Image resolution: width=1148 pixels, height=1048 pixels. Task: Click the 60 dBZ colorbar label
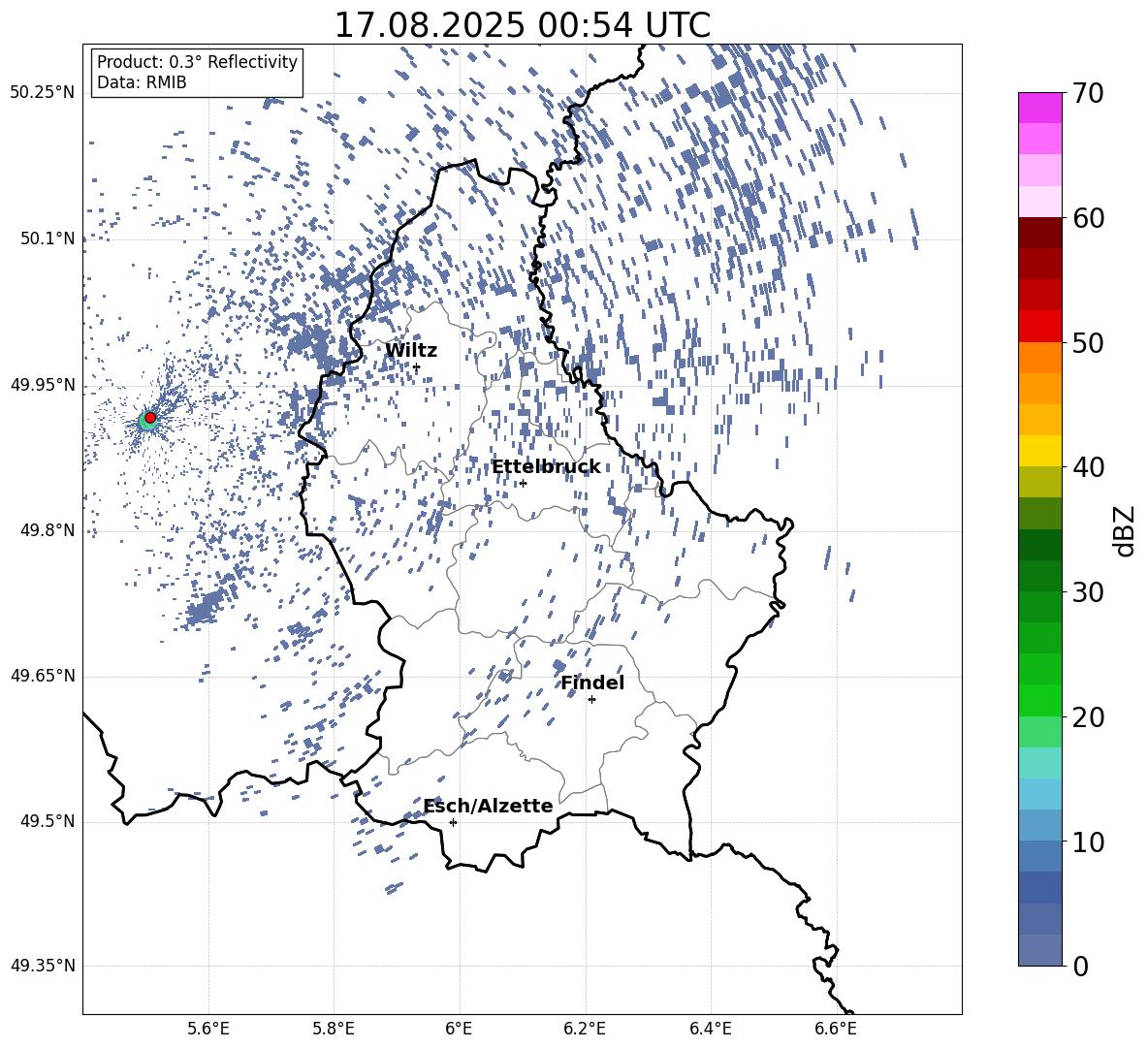(1088, 218)
